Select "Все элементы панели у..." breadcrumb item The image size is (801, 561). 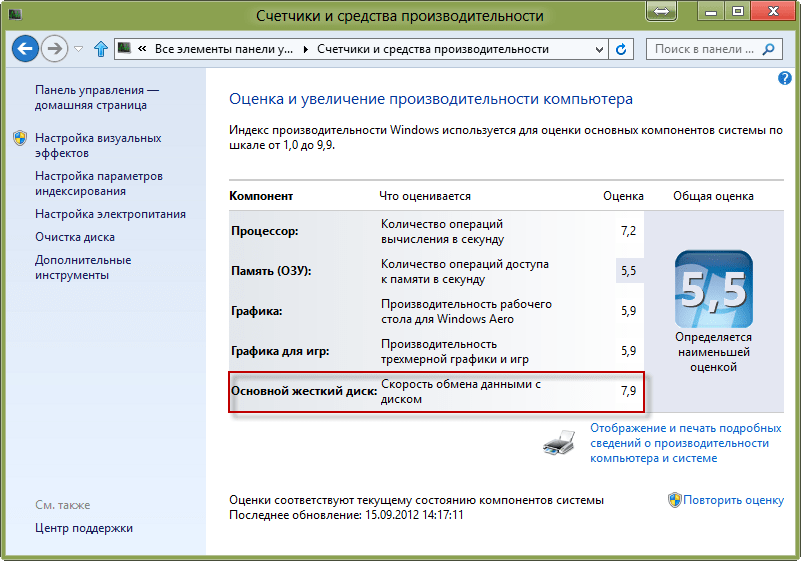click(224, 49)
